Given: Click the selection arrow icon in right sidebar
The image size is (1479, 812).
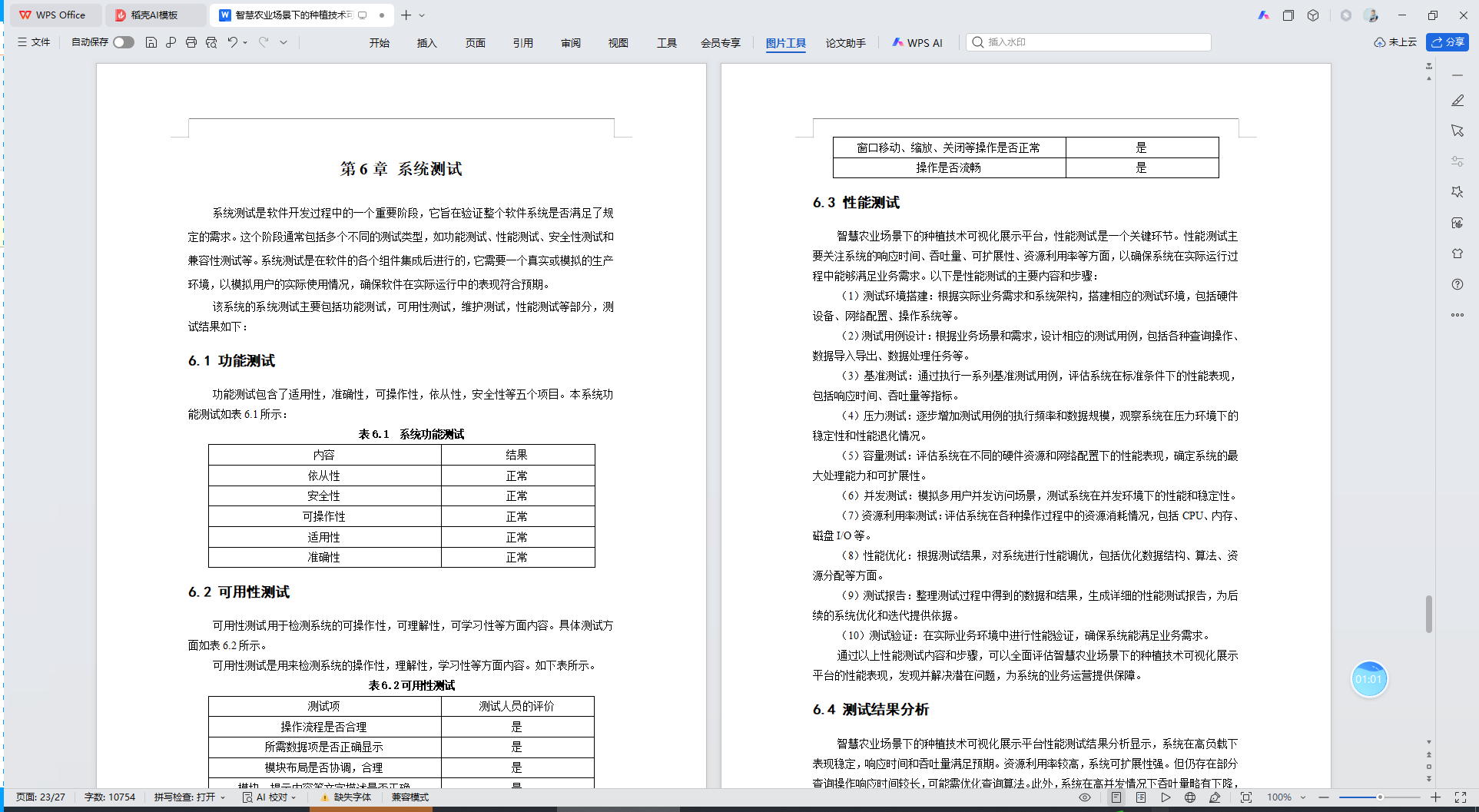Looking at the screenshot, I should [1457, 131].
